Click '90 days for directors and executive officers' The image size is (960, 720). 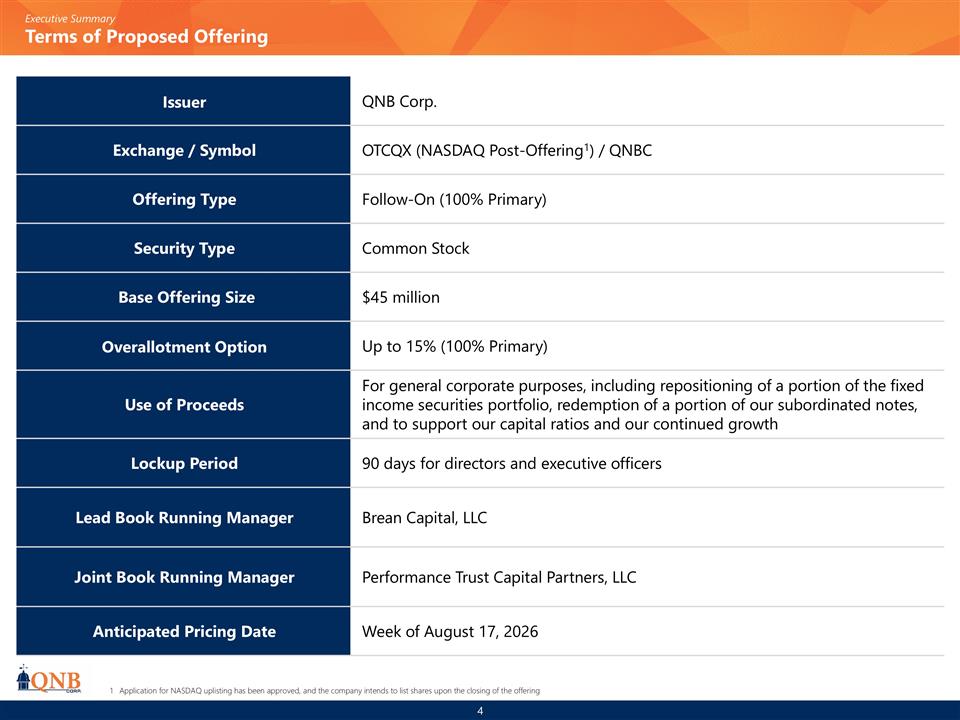(512, 463)
